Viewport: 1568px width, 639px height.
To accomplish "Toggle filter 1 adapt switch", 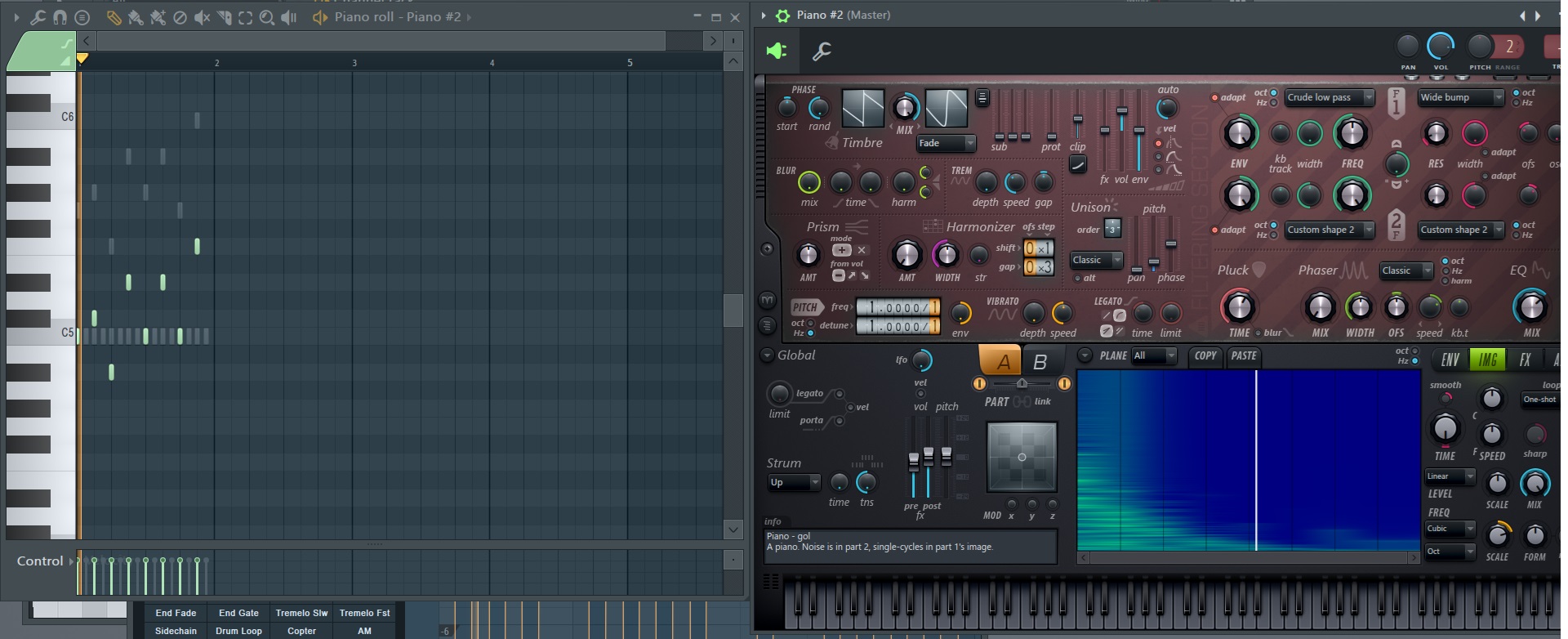I will 1215,97.
